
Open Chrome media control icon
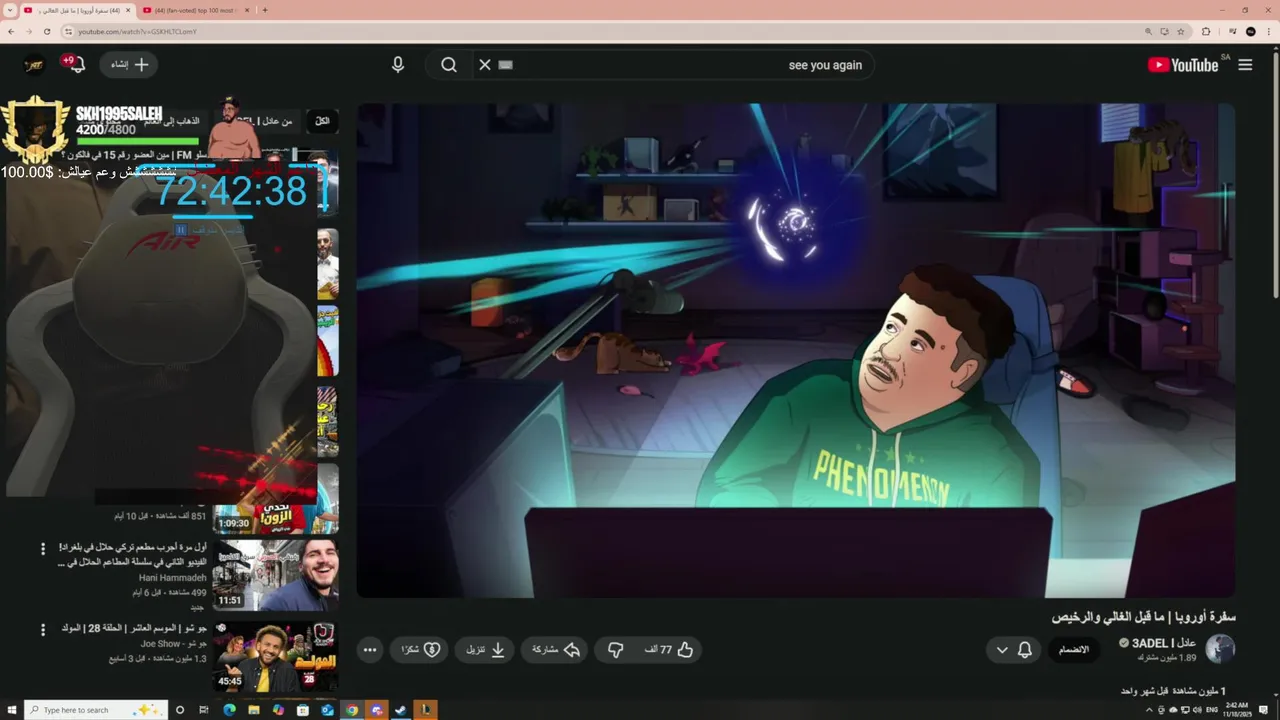coord(1233,31)
